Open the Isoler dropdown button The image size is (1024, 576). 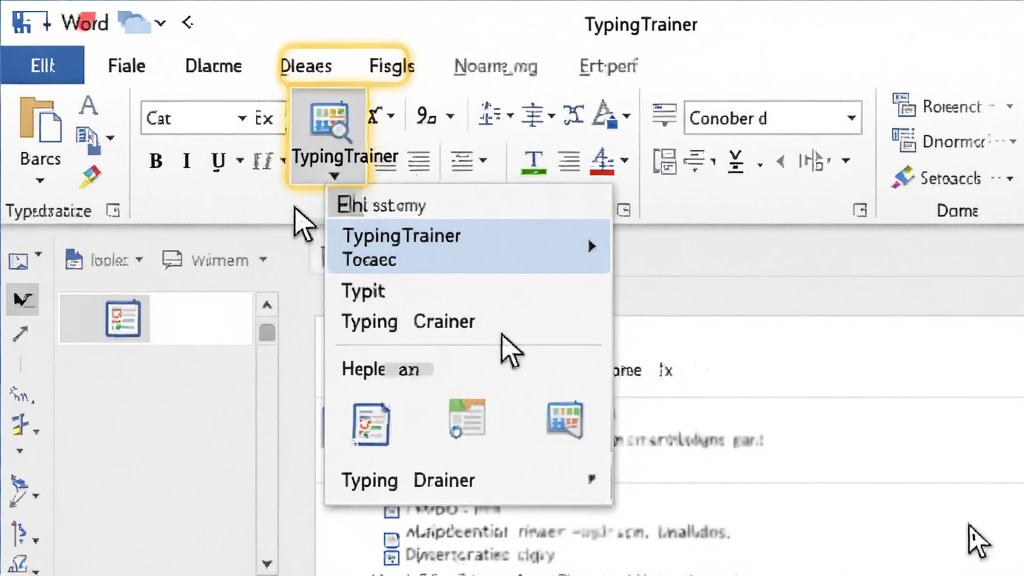pos(104,260)
